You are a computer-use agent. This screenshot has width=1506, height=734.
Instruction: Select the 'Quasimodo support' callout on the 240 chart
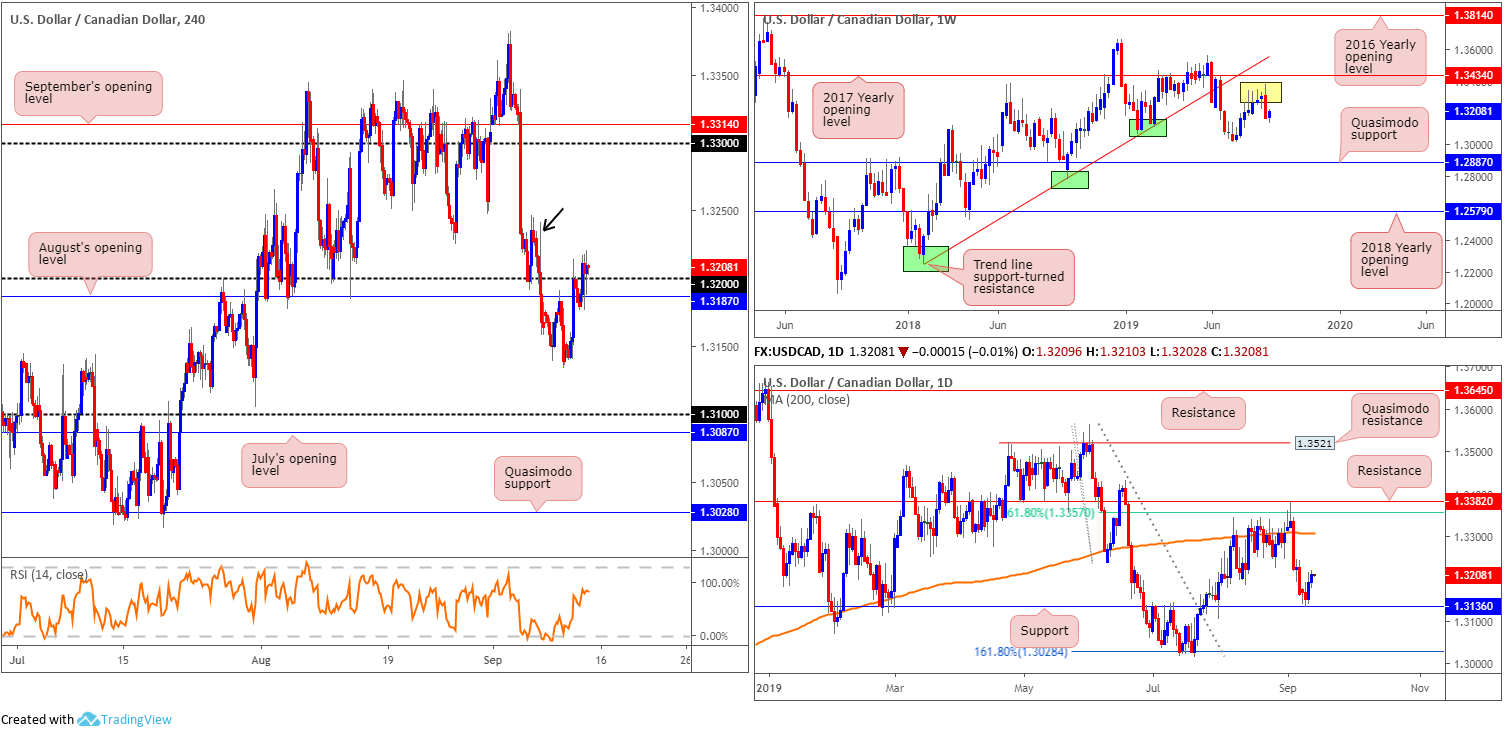(538, 478)
